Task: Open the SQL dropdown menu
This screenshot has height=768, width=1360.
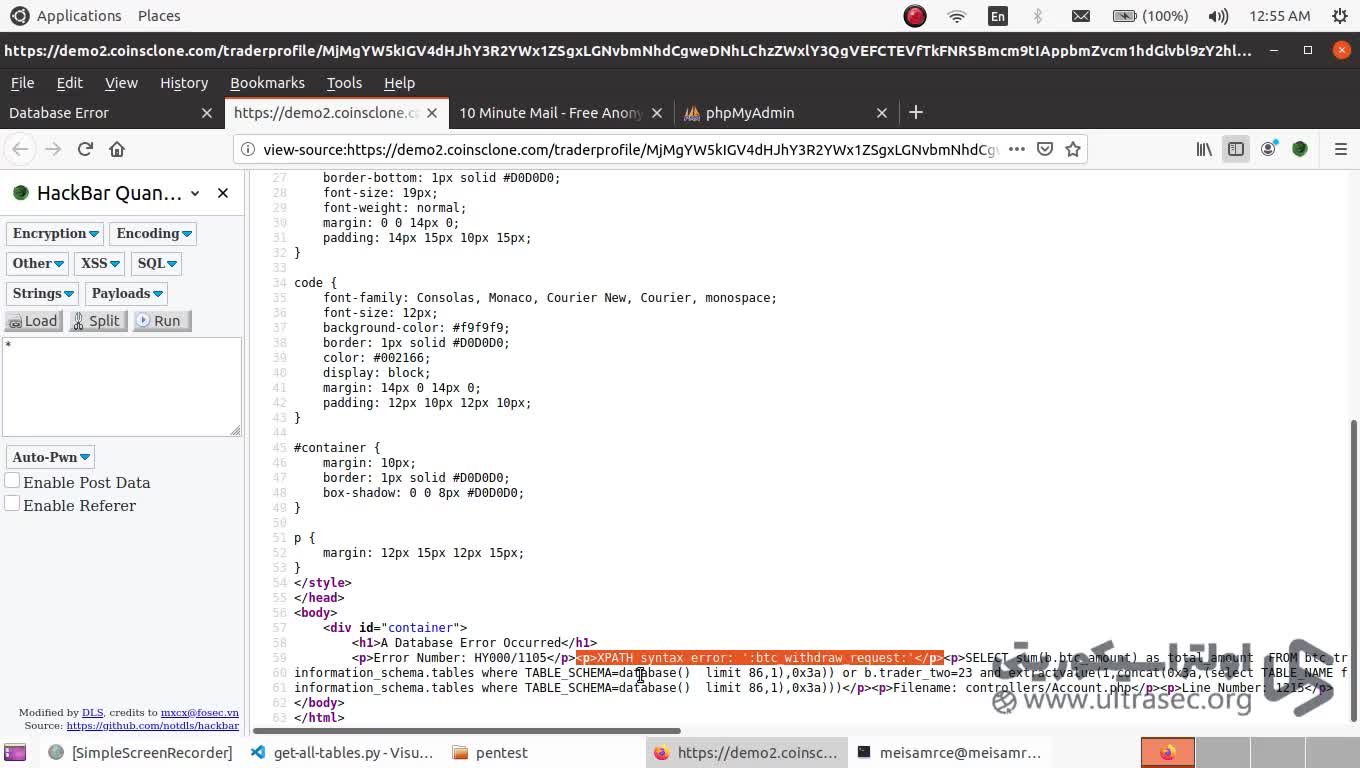Action: (x=157, y=263)
